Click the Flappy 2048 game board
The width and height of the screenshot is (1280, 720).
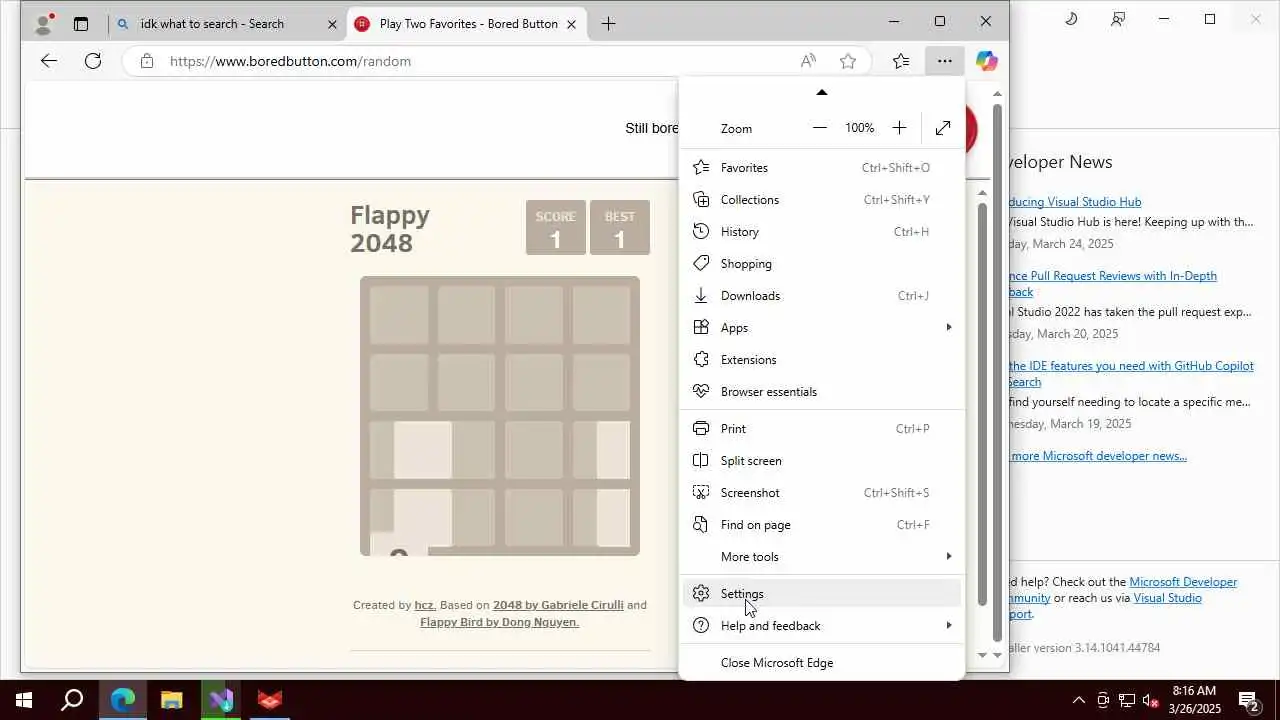click(x=500, y=416)
